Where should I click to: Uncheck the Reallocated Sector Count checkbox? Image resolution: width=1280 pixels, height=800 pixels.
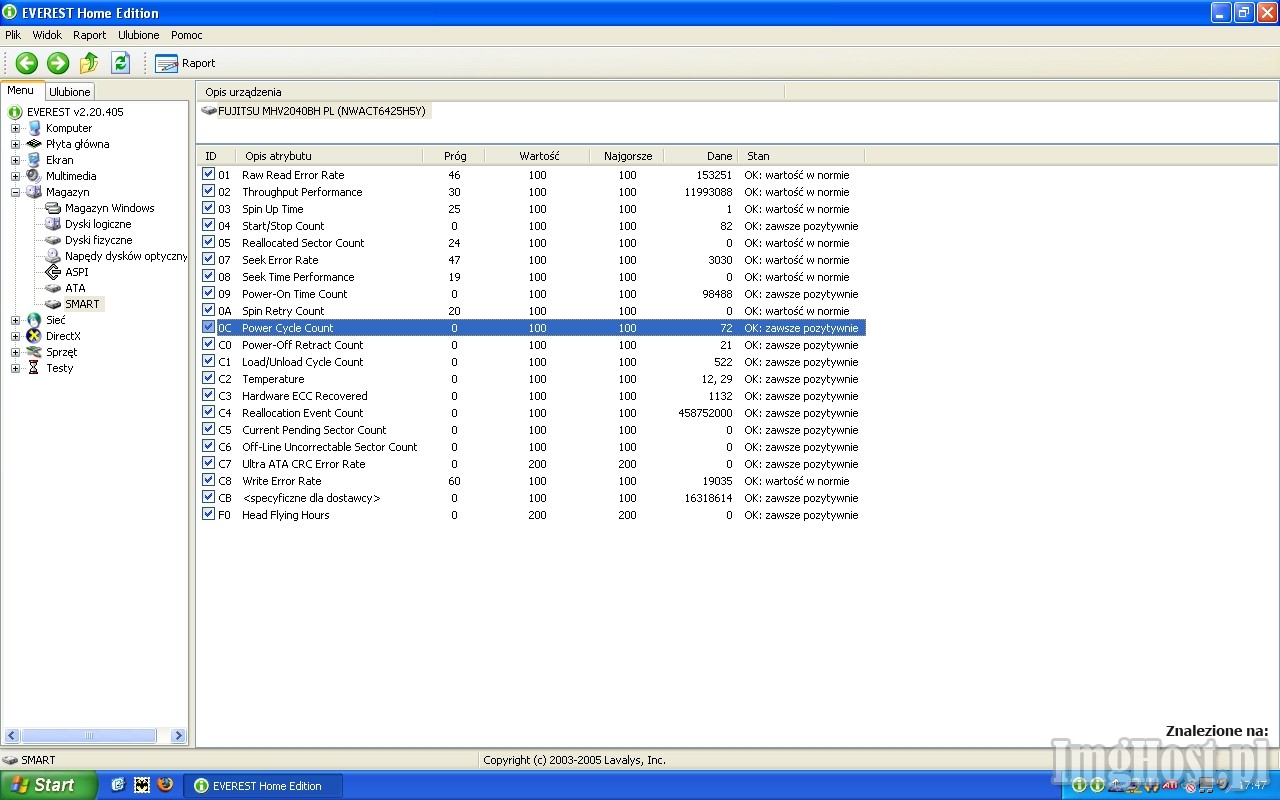pyautogui.click(x=208, y=242)
